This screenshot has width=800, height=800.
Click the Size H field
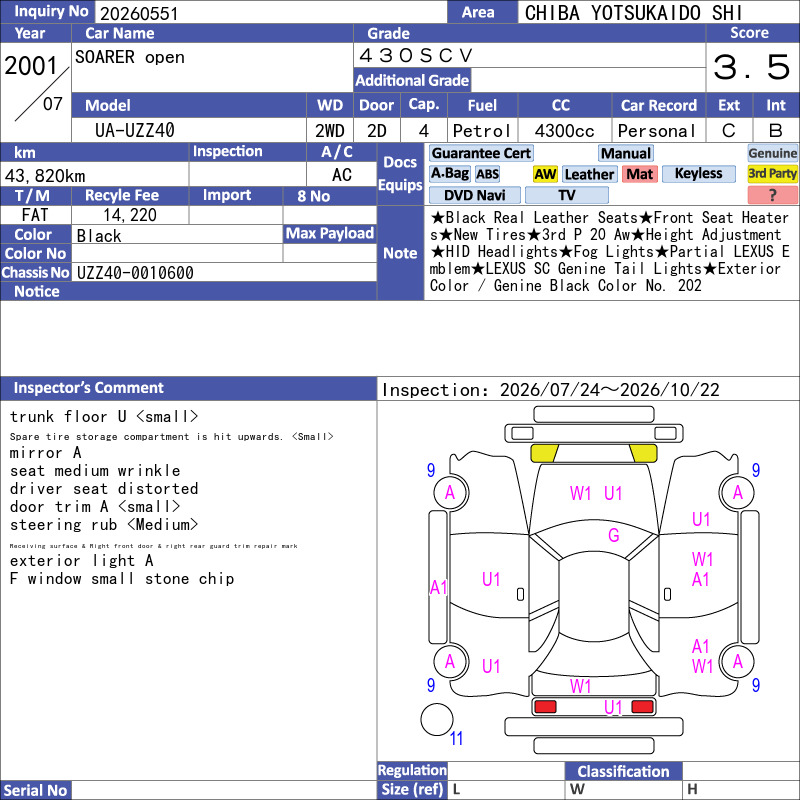pos(741,790)
